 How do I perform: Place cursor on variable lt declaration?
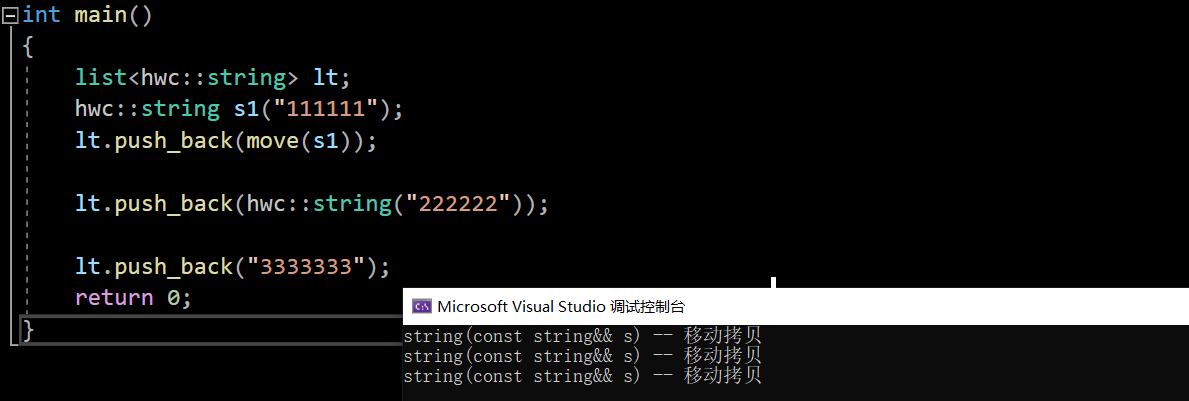(x=326, y=77)
